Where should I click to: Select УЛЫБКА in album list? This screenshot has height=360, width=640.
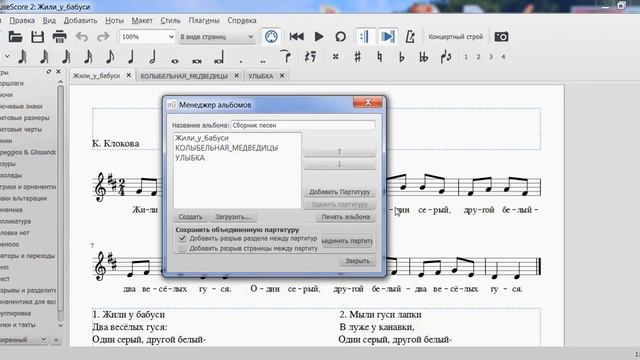190,158
